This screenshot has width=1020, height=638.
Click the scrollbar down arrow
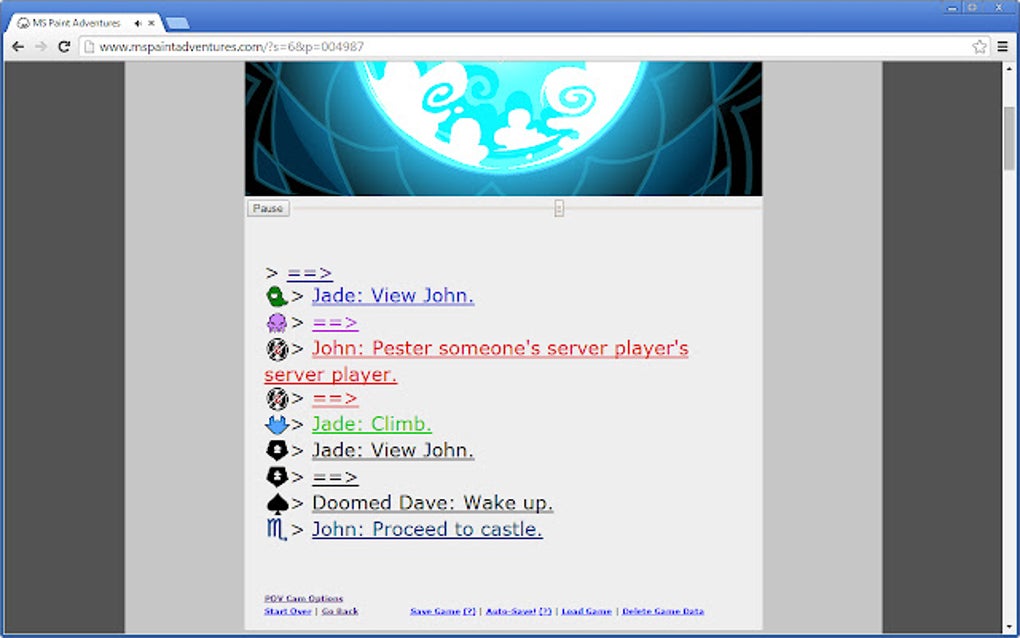(x=1009, y=627)
